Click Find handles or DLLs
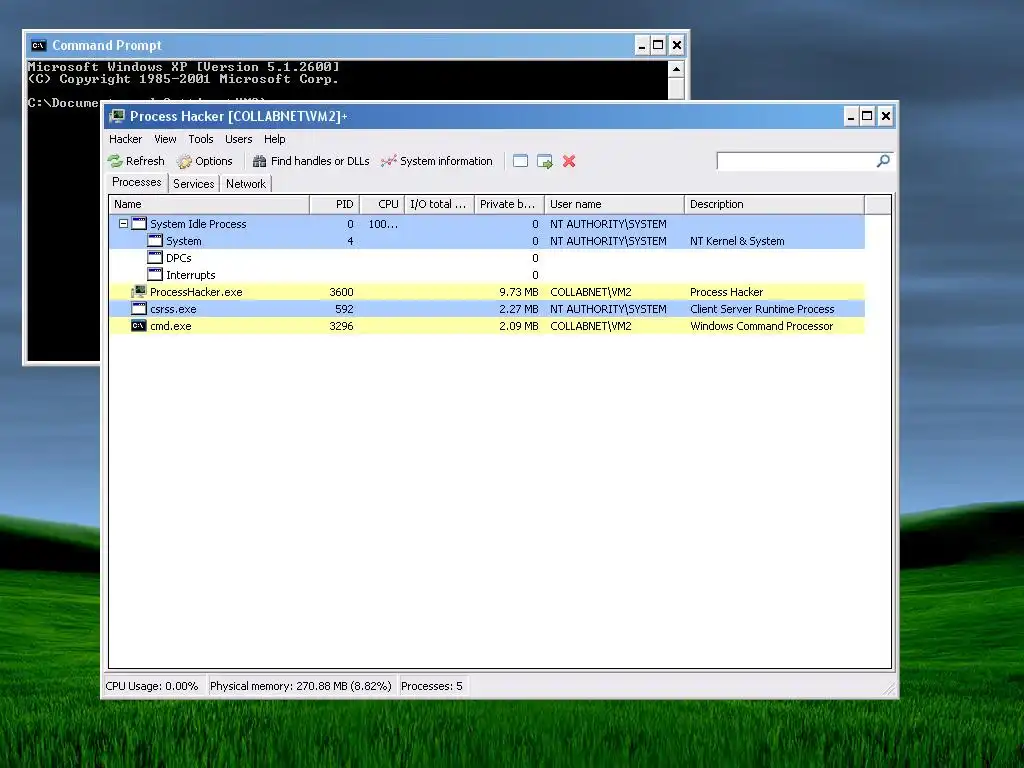This screenshot has height=768, width=1024. [x=311, y=161]
